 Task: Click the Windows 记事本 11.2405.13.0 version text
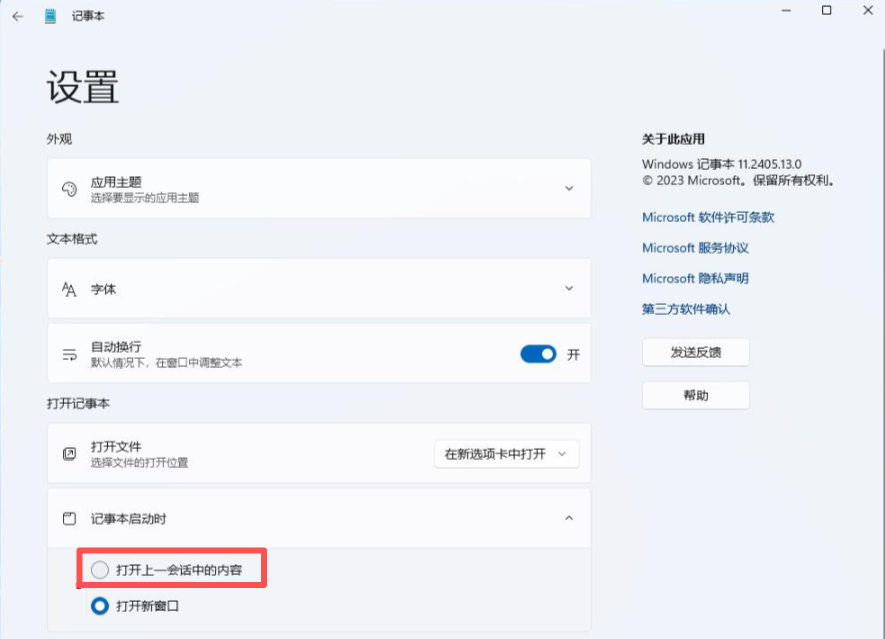721,164
